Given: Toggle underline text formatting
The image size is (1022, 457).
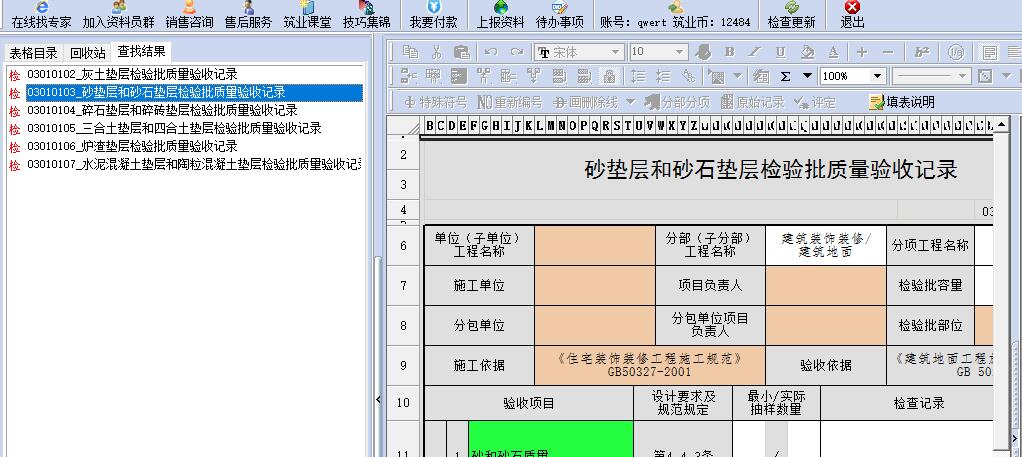Looking at the screenshot, I should pos(781,52).
